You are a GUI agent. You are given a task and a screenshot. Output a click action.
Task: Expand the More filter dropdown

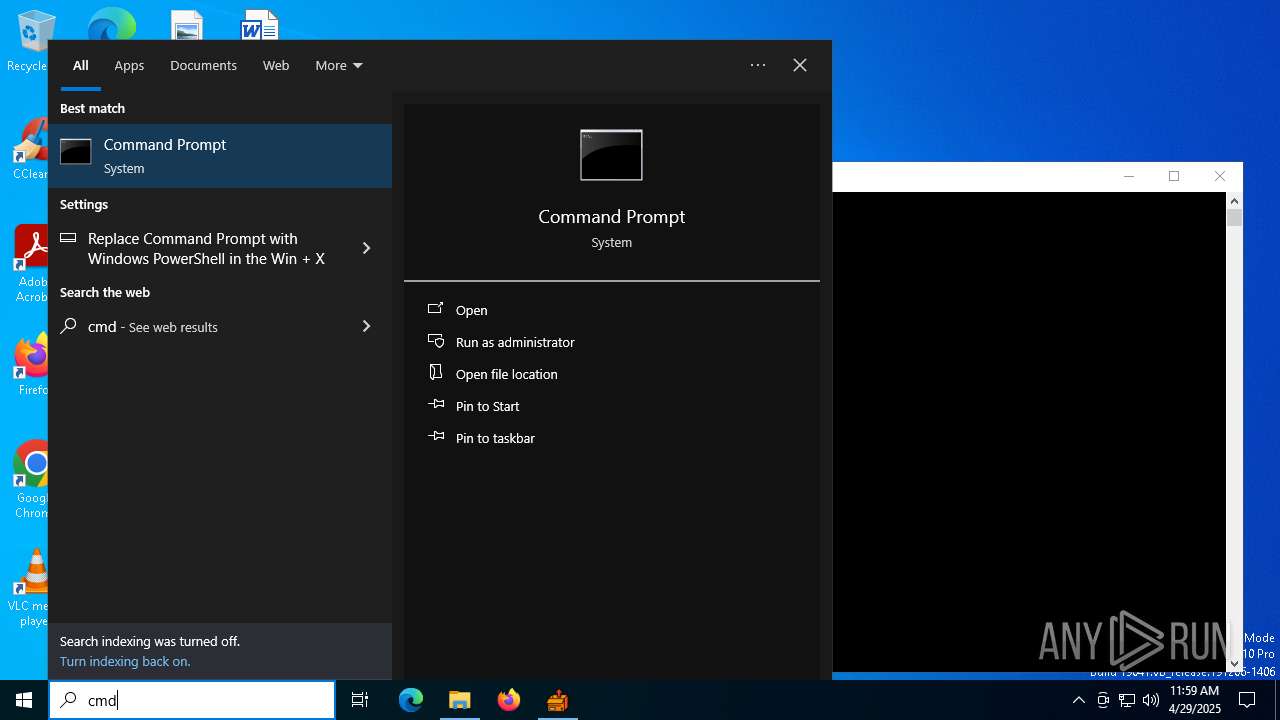click(339, 65)
